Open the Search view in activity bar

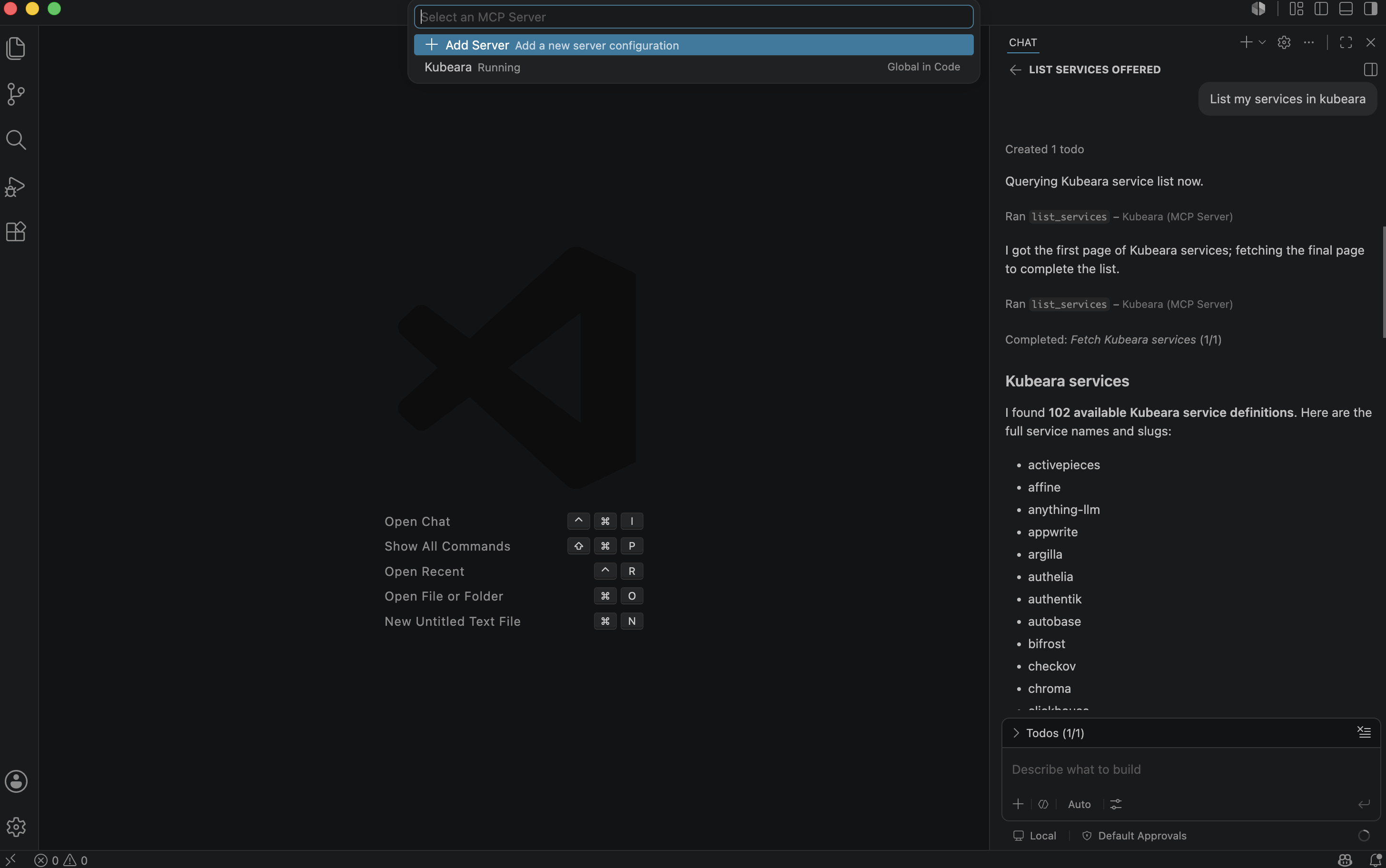click(x=16, y=139)
